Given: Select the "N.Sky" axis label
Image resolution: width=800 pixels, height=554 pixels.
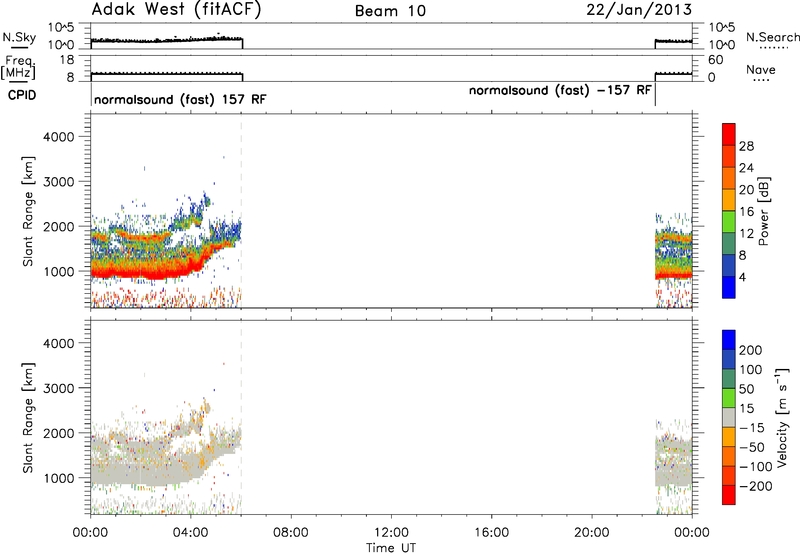Looking at the screenshot, I should [19, 37].
